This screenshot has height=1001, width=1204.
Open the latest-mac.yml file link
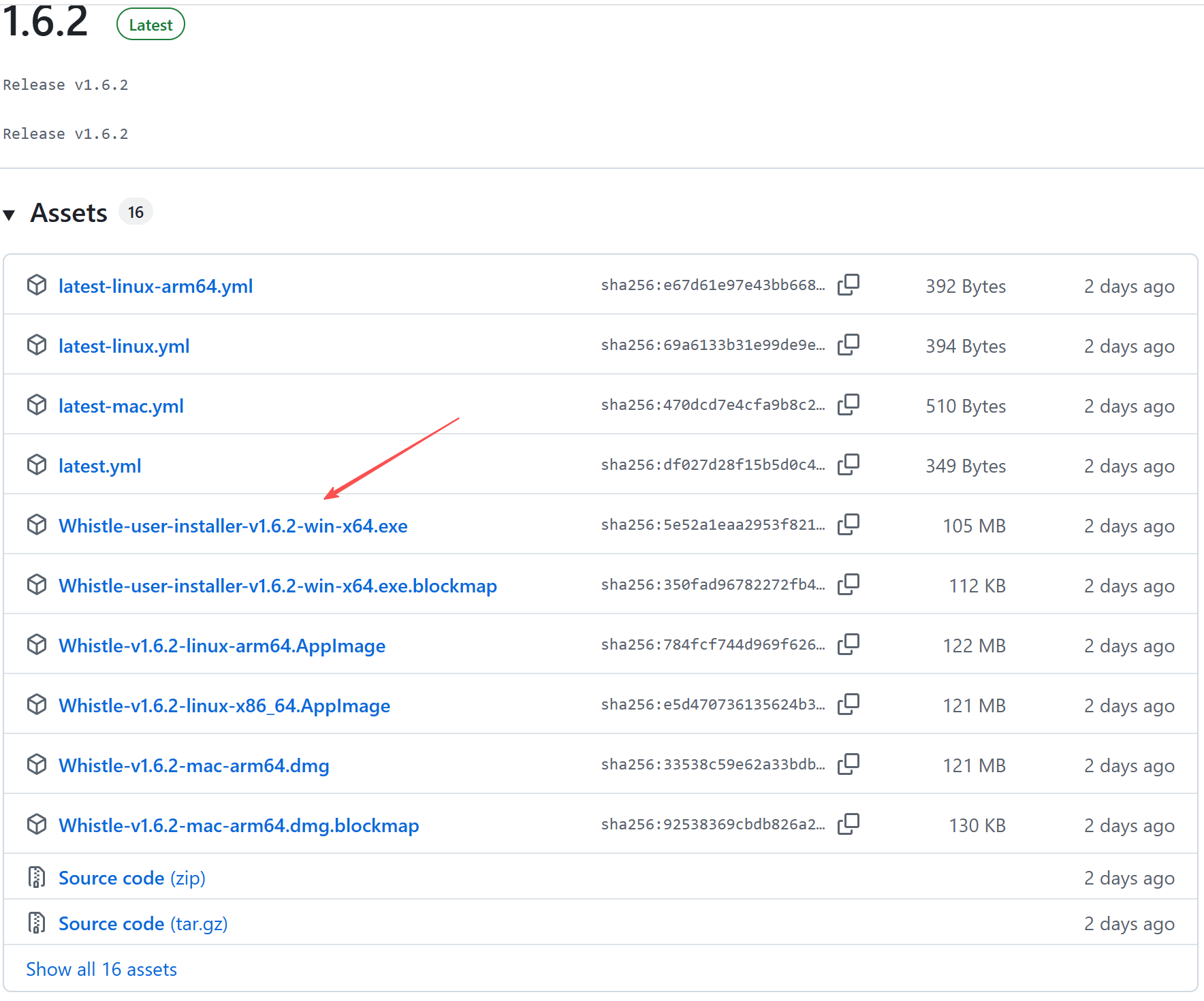tap(121, 406)
